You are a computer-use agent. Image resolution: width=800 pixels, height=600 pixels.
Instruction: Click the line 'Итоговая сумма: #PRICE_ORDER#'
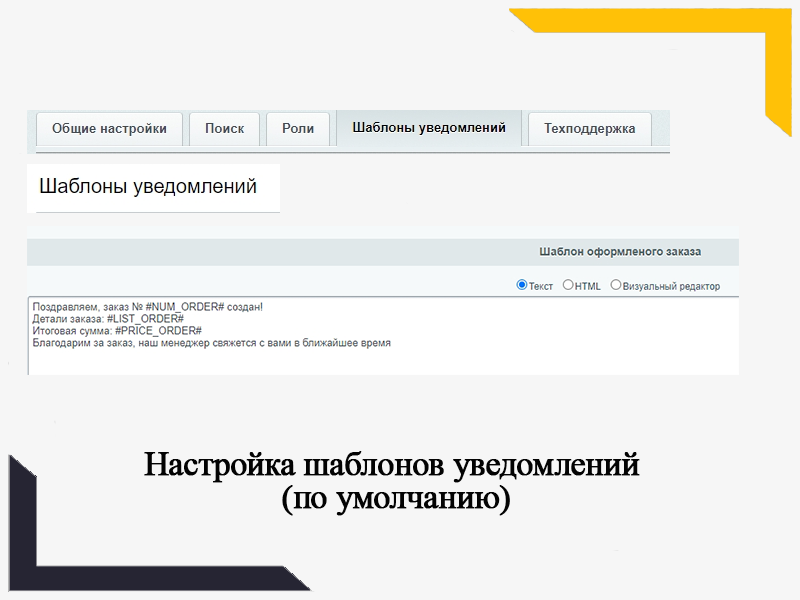click(x=117, y=331)
